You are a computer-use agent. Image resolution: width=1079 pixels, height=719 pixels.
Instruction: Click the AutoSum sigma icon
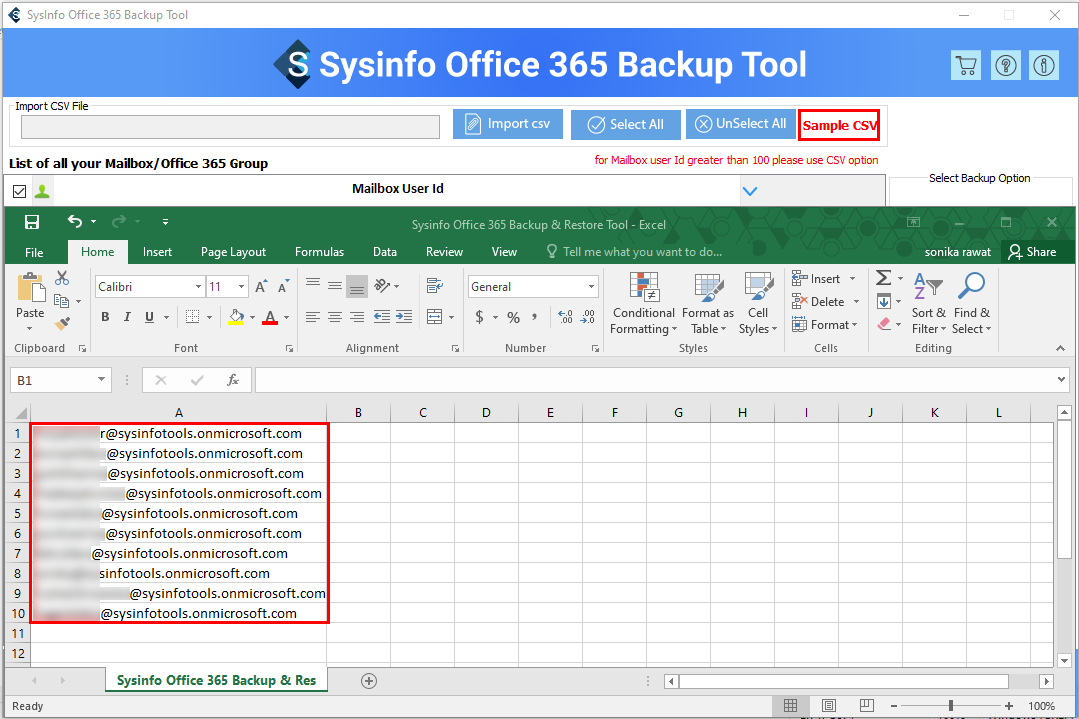pyautogui.click(x=883, y=278)
